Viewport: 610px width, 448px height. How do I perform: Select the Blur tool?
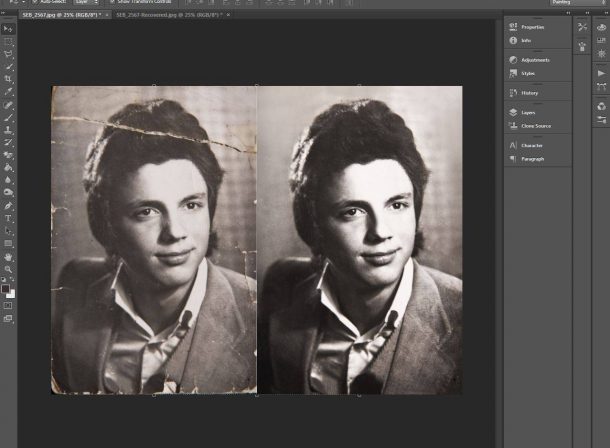(x=8, y=180)
